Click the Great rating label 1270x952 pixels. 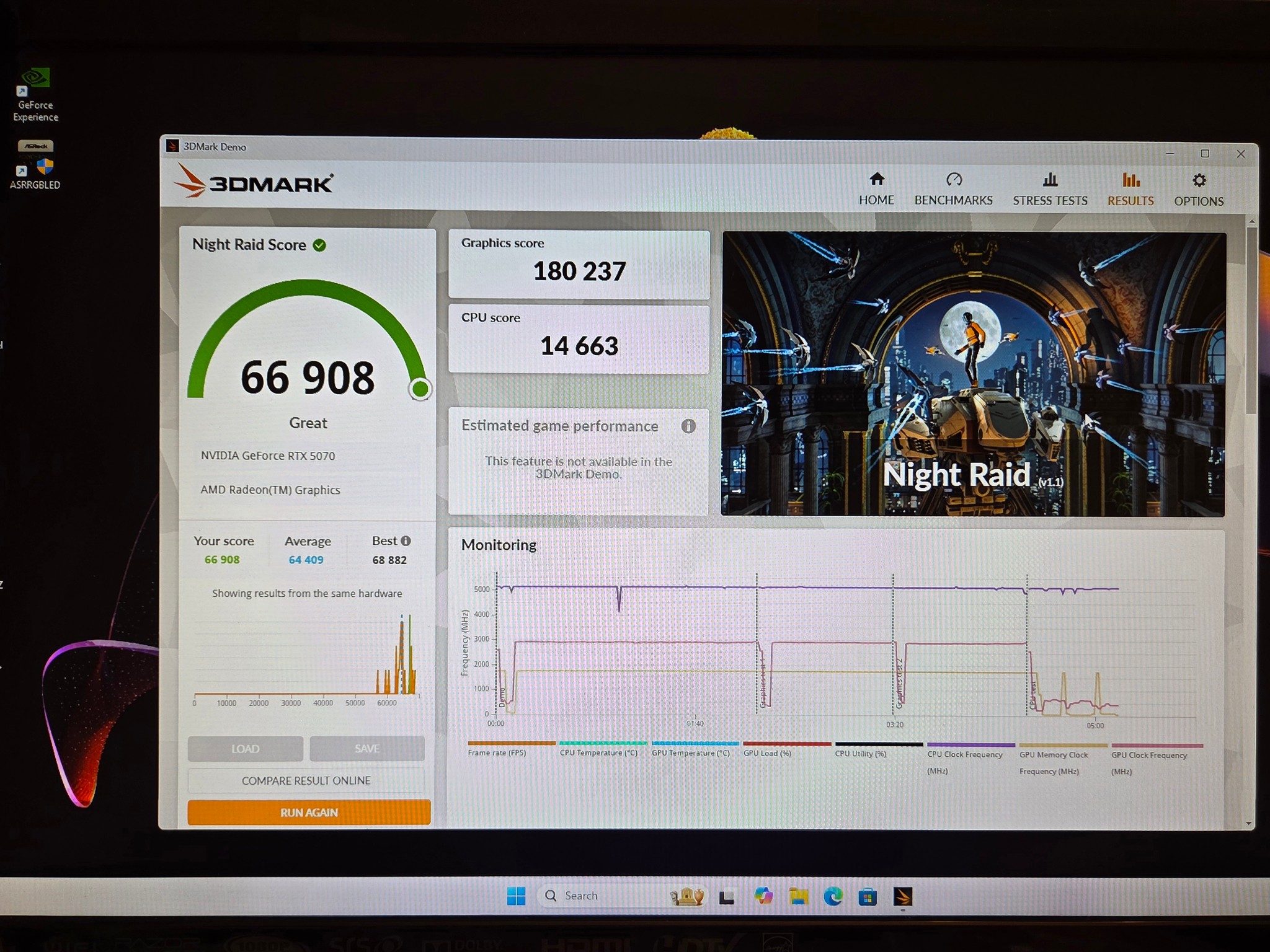pyautogui.click(x=308, y=423)
